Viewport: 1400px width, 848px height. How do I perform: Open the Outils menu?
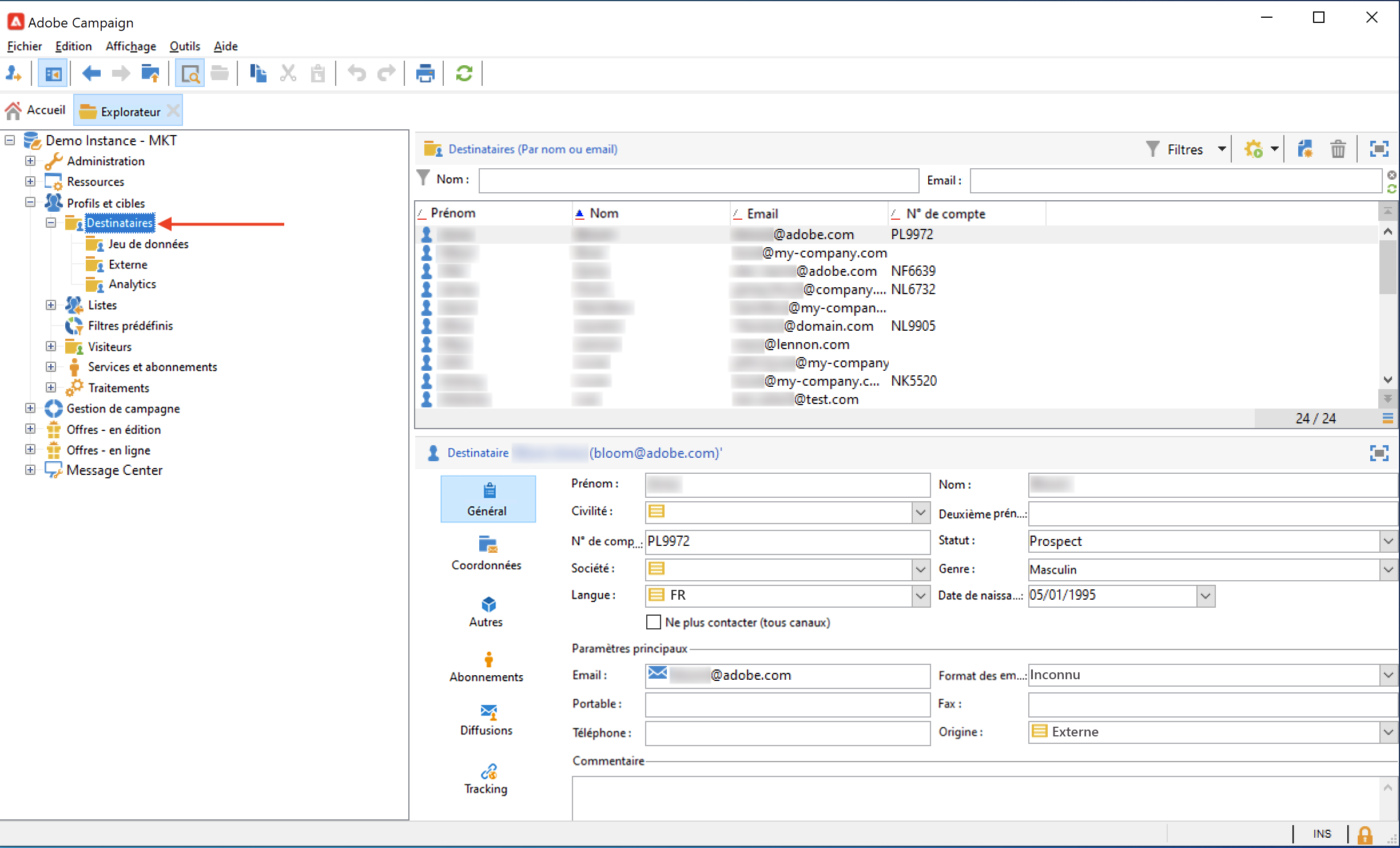[x=184, y=46]
